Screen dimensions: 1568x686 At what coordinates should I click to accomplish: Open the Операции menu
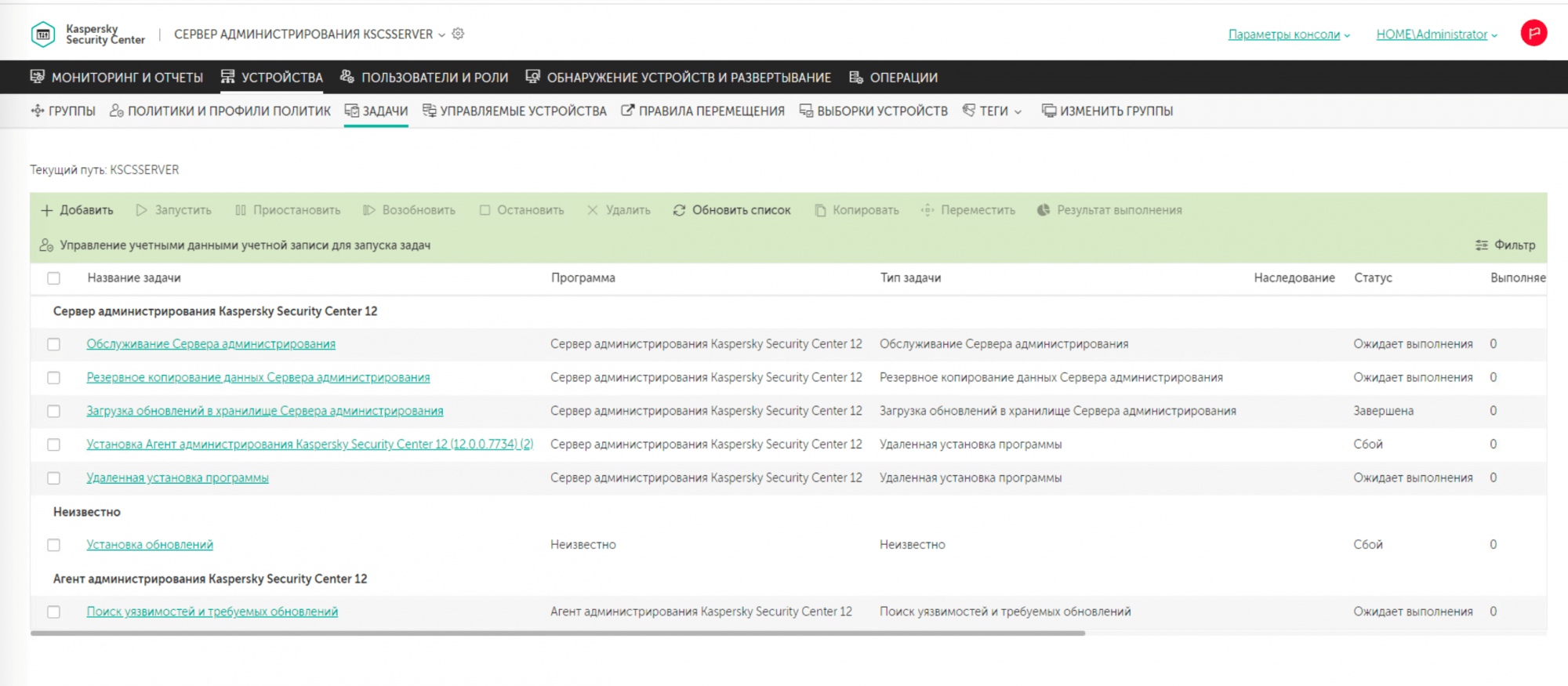[894, 77]
